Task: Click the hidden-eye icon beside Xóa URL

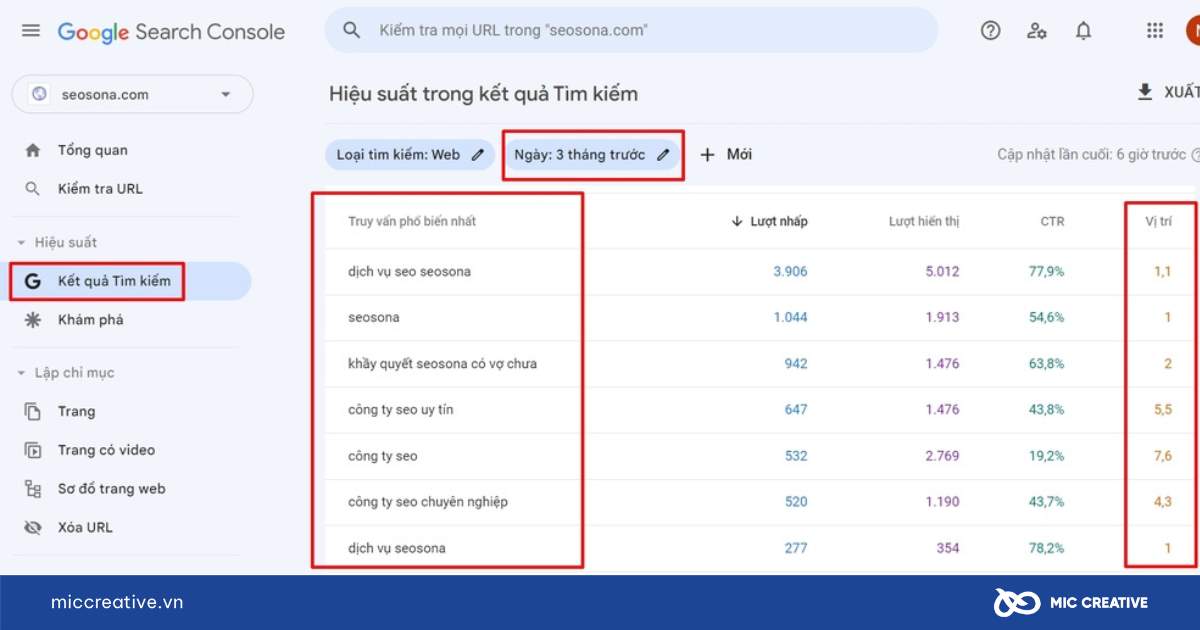Action: [33, 527]
